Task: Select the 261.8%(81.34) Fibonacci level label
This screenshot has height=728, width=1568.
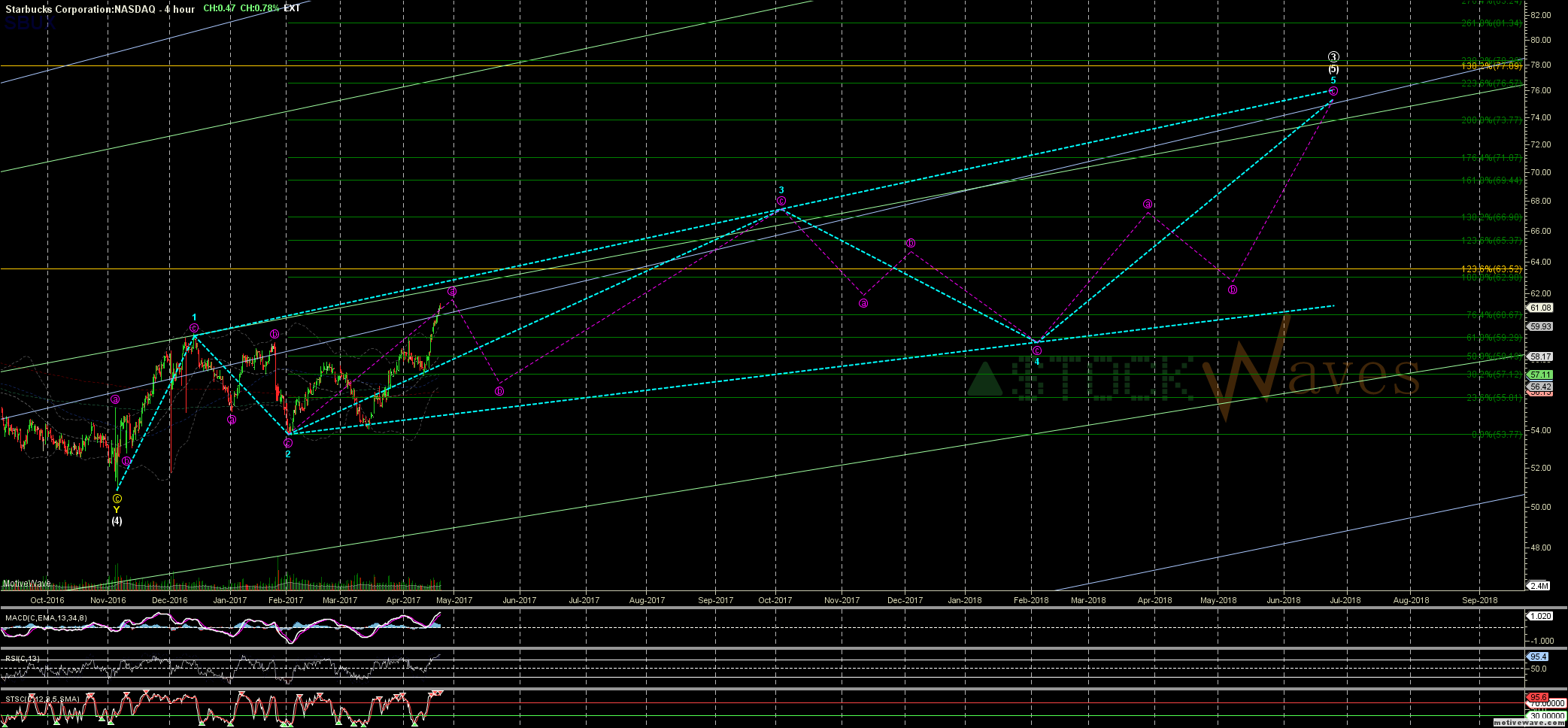Action: click(1491, 23)
